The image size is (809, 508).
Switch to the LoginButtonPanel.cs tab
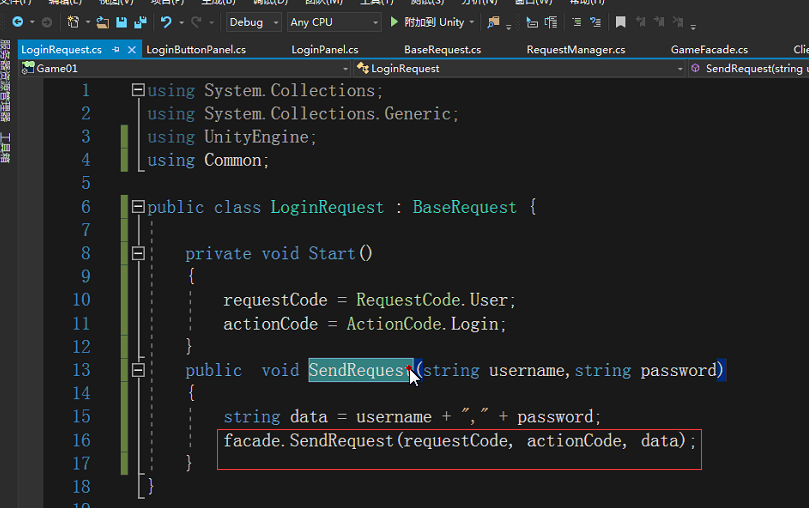[x=196, y=50]
